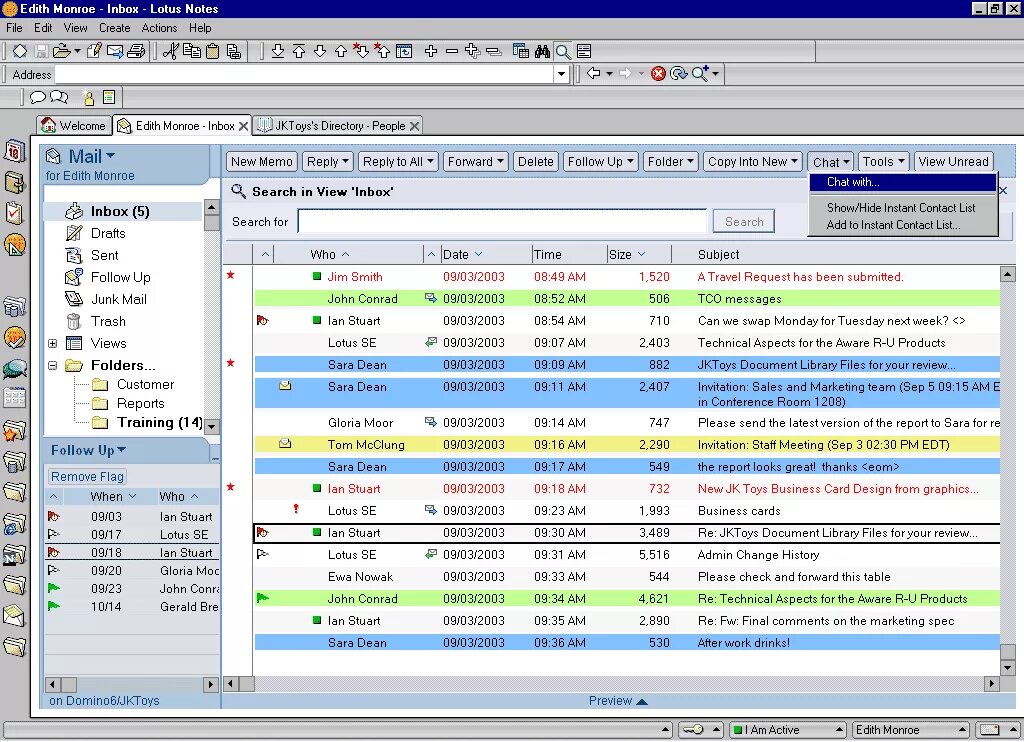Click the message list vertical scrollbar down arrow
Image resolution: width=1024 pixels, height=742 pixels.
pos(1007,668)
